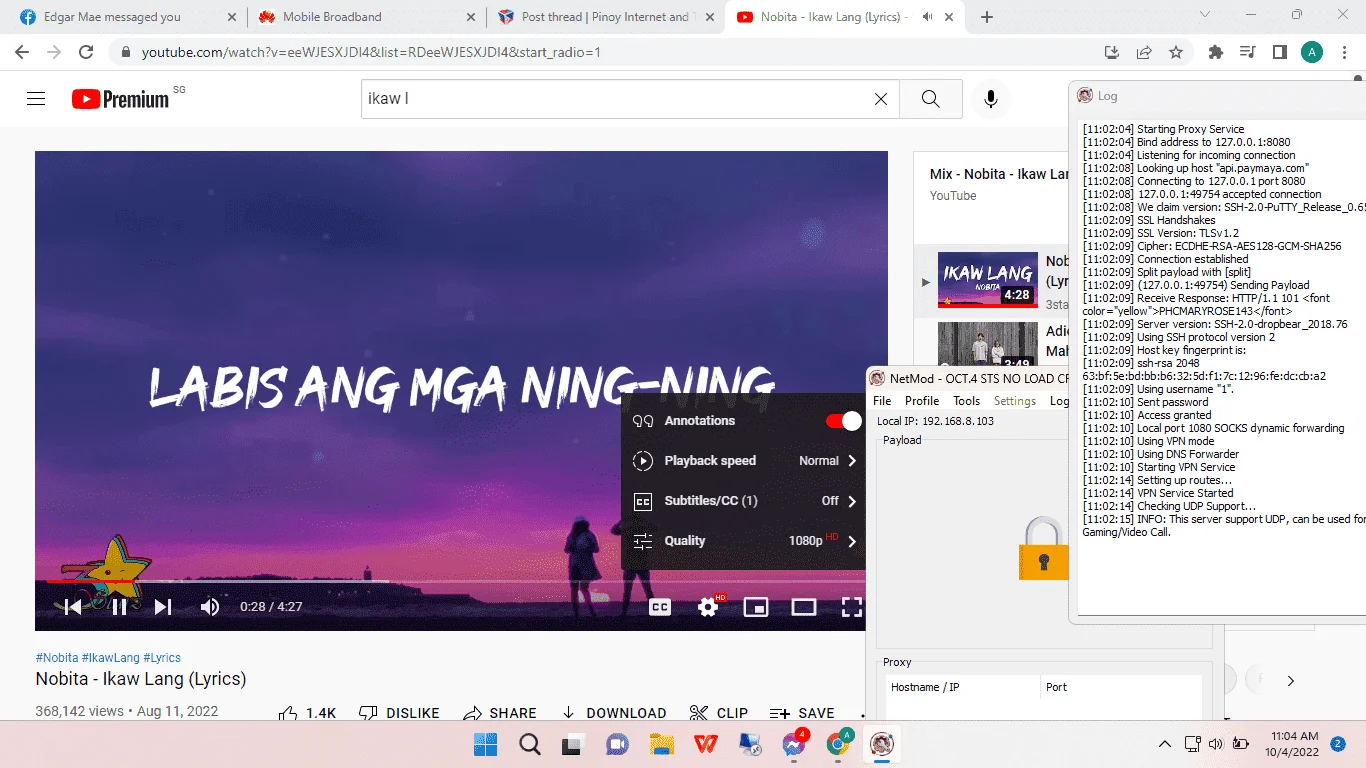
Task: Open Messenger from the taskbar
Action: tap(794, 745)
